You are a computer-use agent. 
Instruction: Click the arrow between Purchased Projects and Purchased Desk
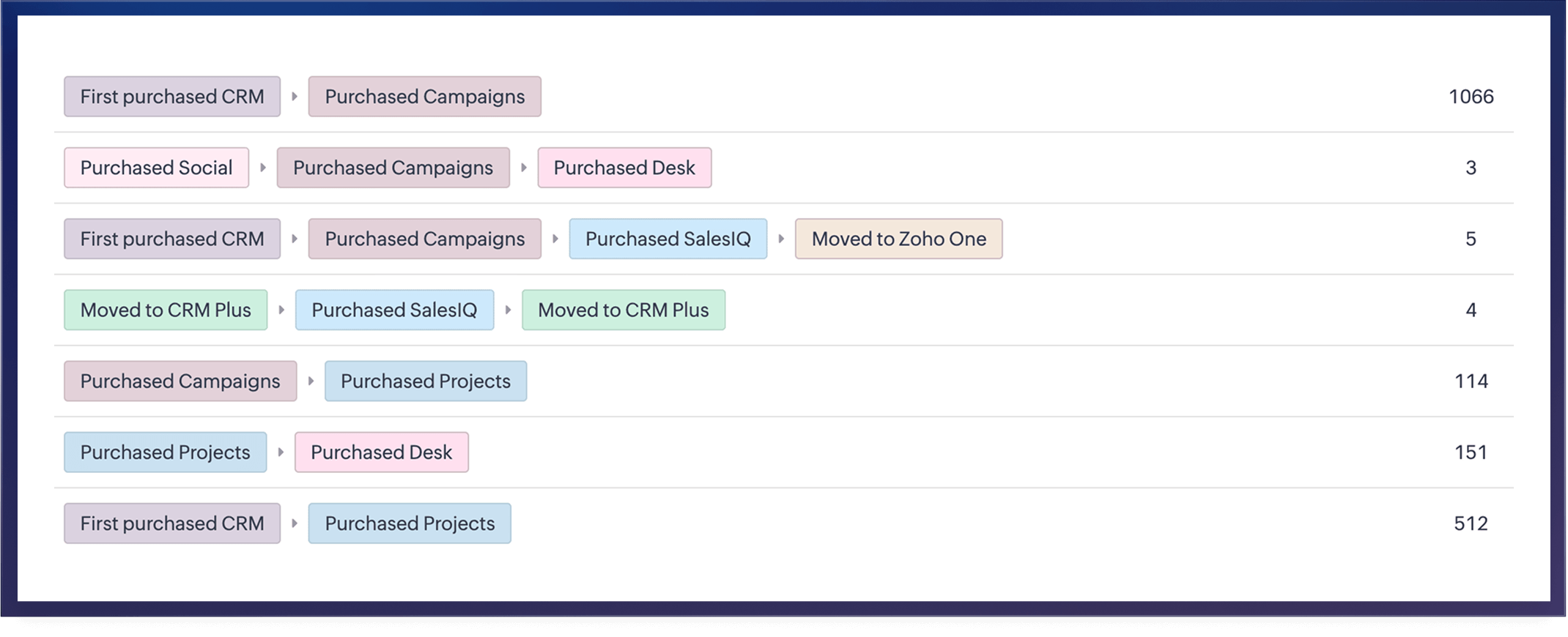pos(280,452)
